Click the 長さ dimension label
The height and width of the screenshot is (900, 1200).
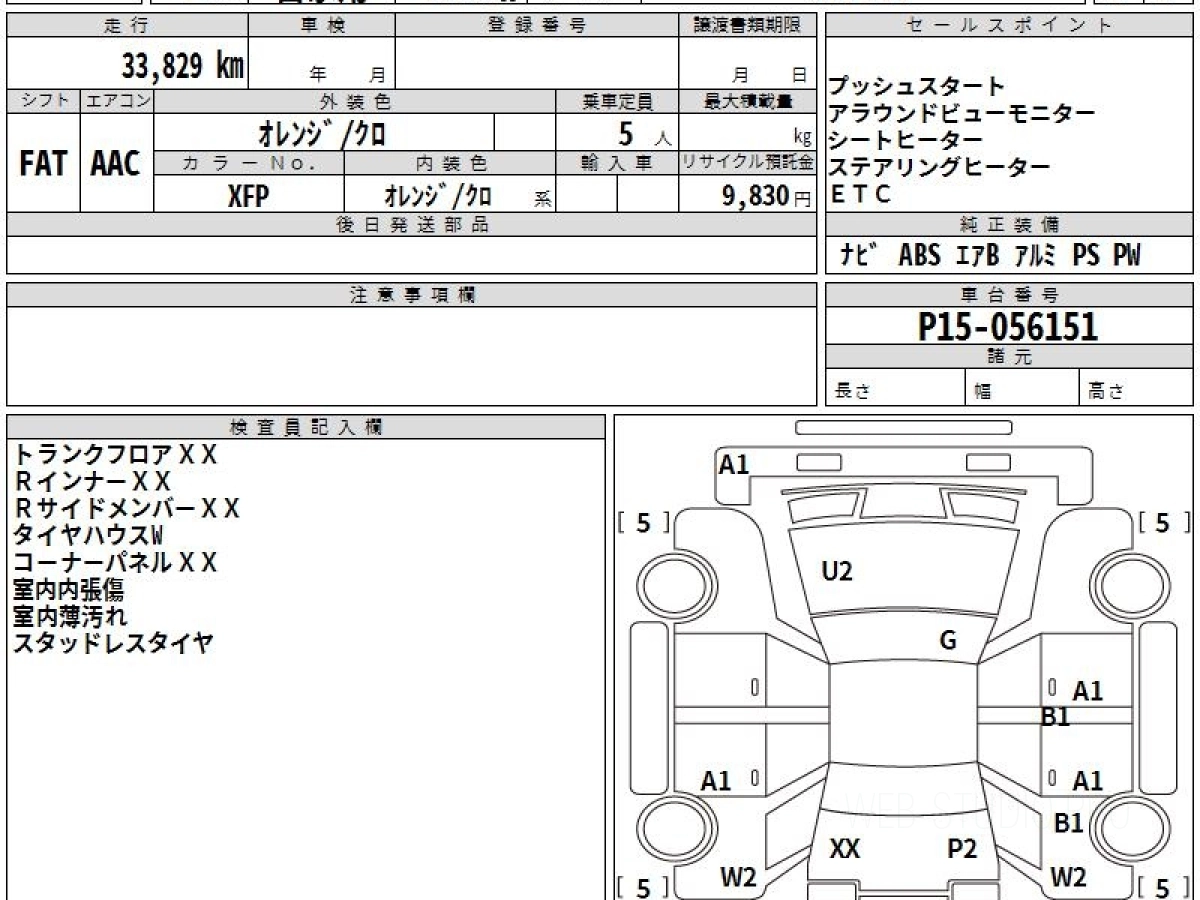pos(852,392)
